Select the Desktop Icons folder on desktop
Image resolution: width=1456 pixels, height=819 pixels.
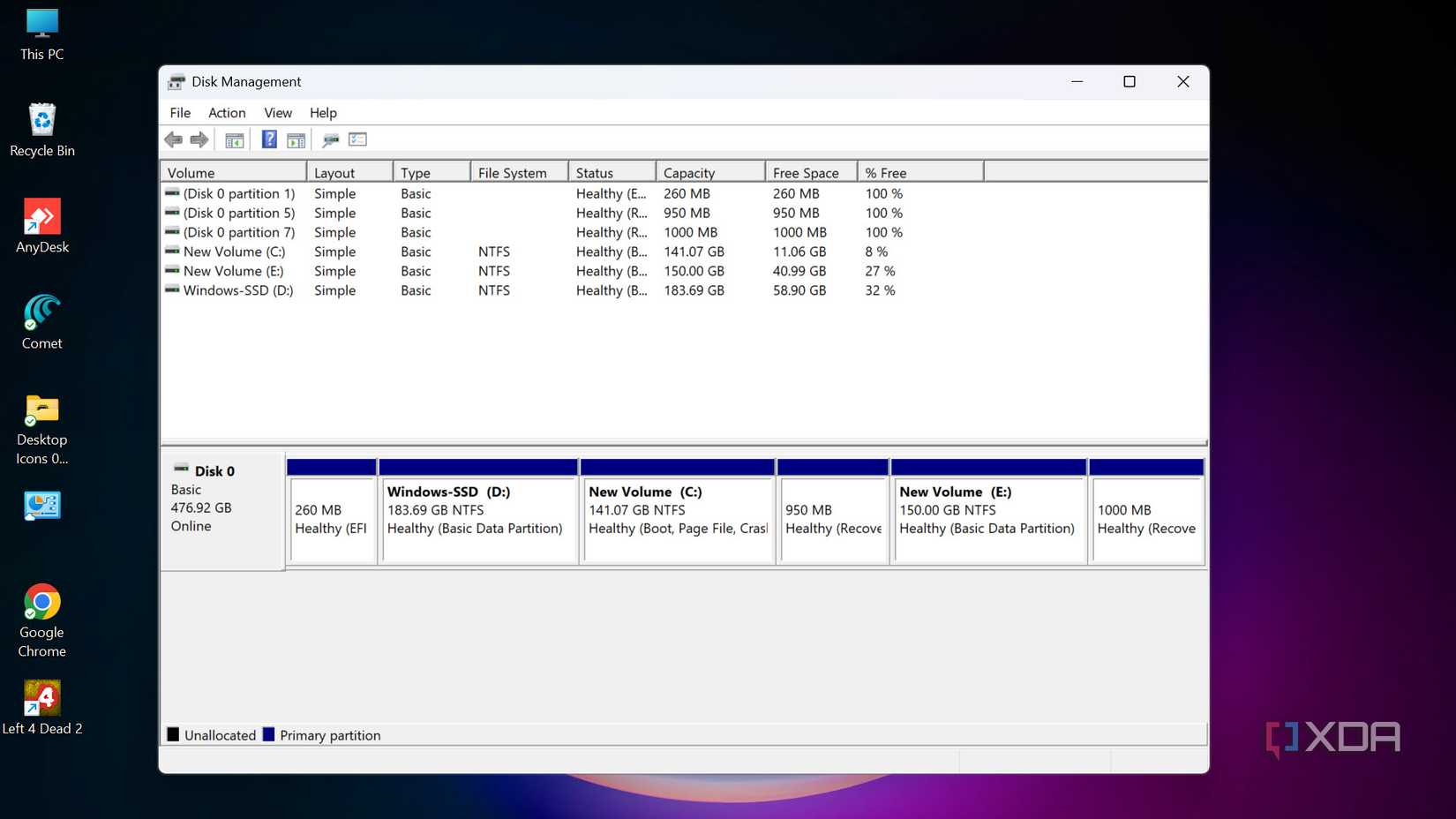point(42,430)
